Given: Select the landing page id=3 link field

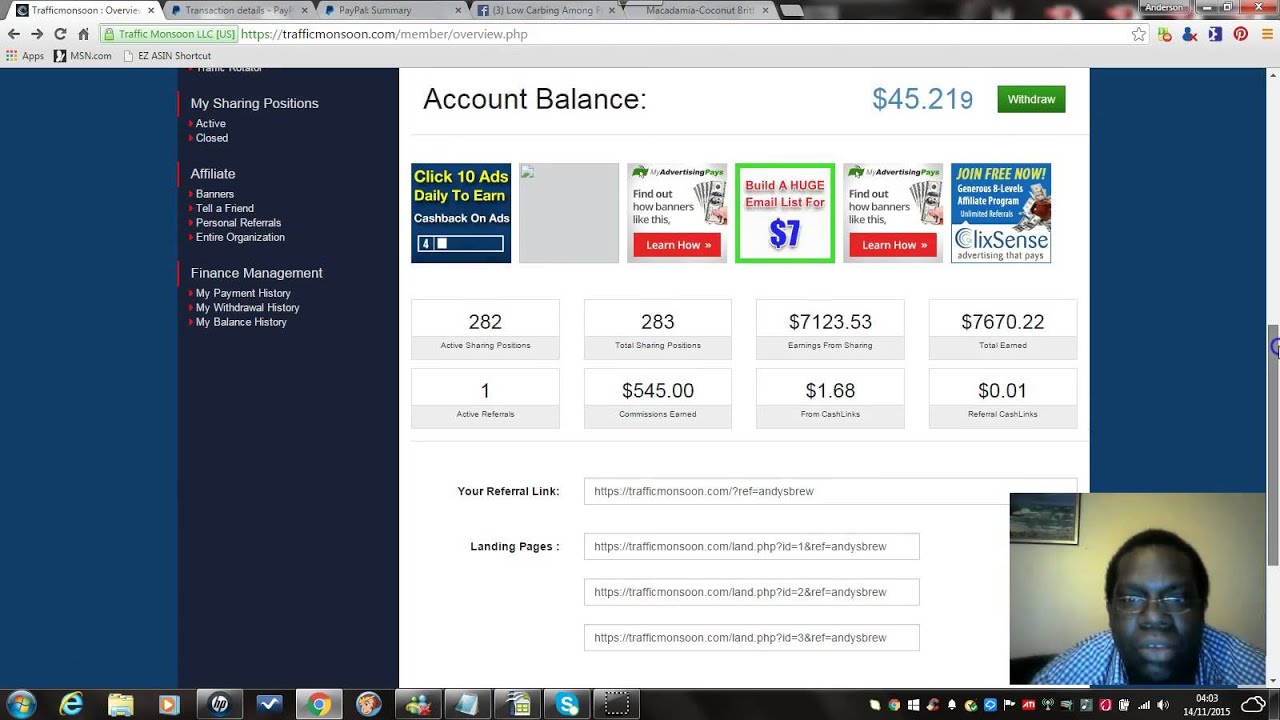Looking at the screenshot, I should (x=751, y=638).
